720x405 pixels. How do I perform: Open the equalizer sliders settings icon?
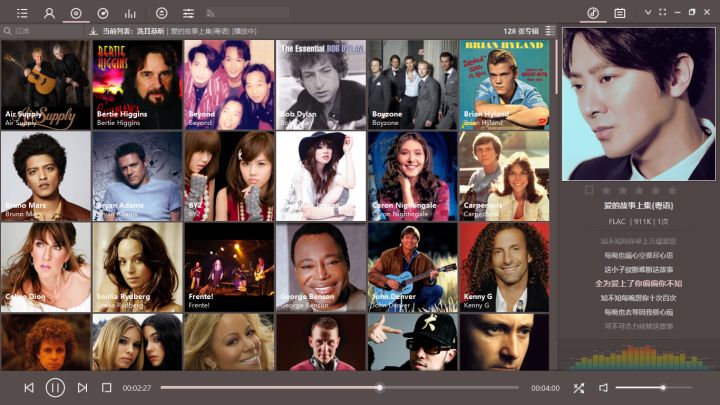tap(188, 13)
